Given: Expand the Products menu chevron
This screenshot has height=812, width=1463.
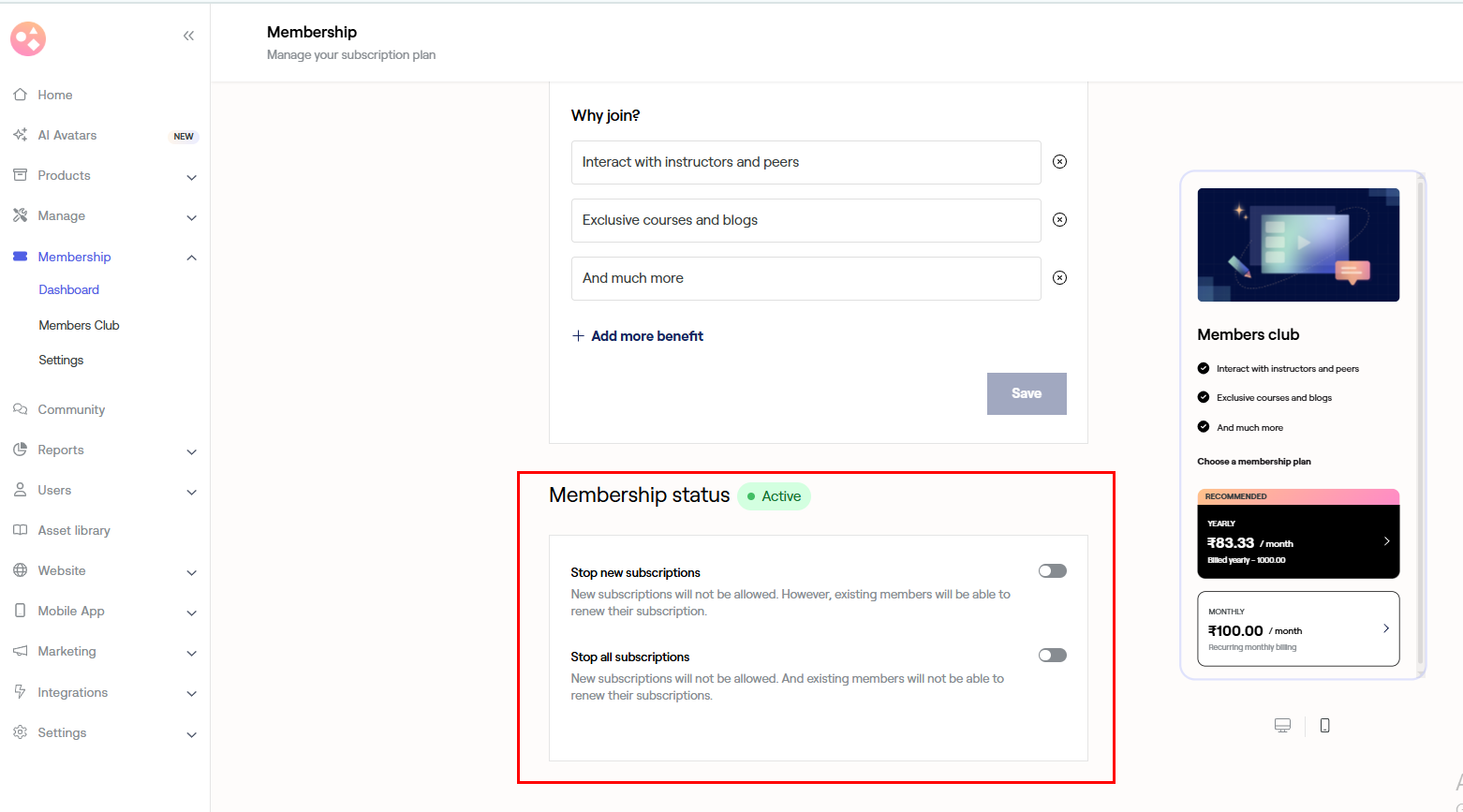Looking at the screenshot, I should coord(191,177).
